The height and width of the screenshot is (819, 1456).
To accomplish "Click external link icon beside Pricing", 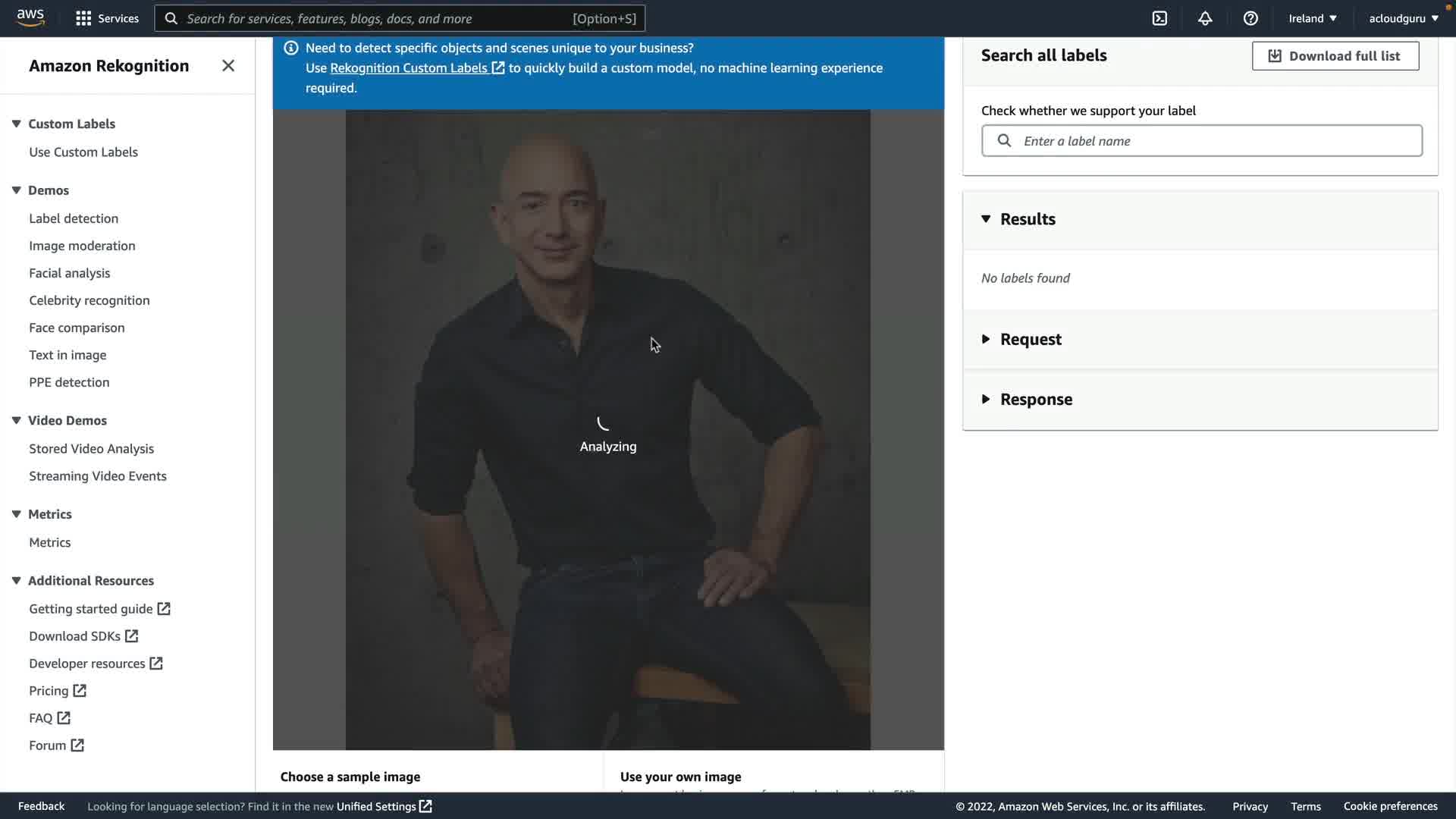I will (x=80, y=691).
